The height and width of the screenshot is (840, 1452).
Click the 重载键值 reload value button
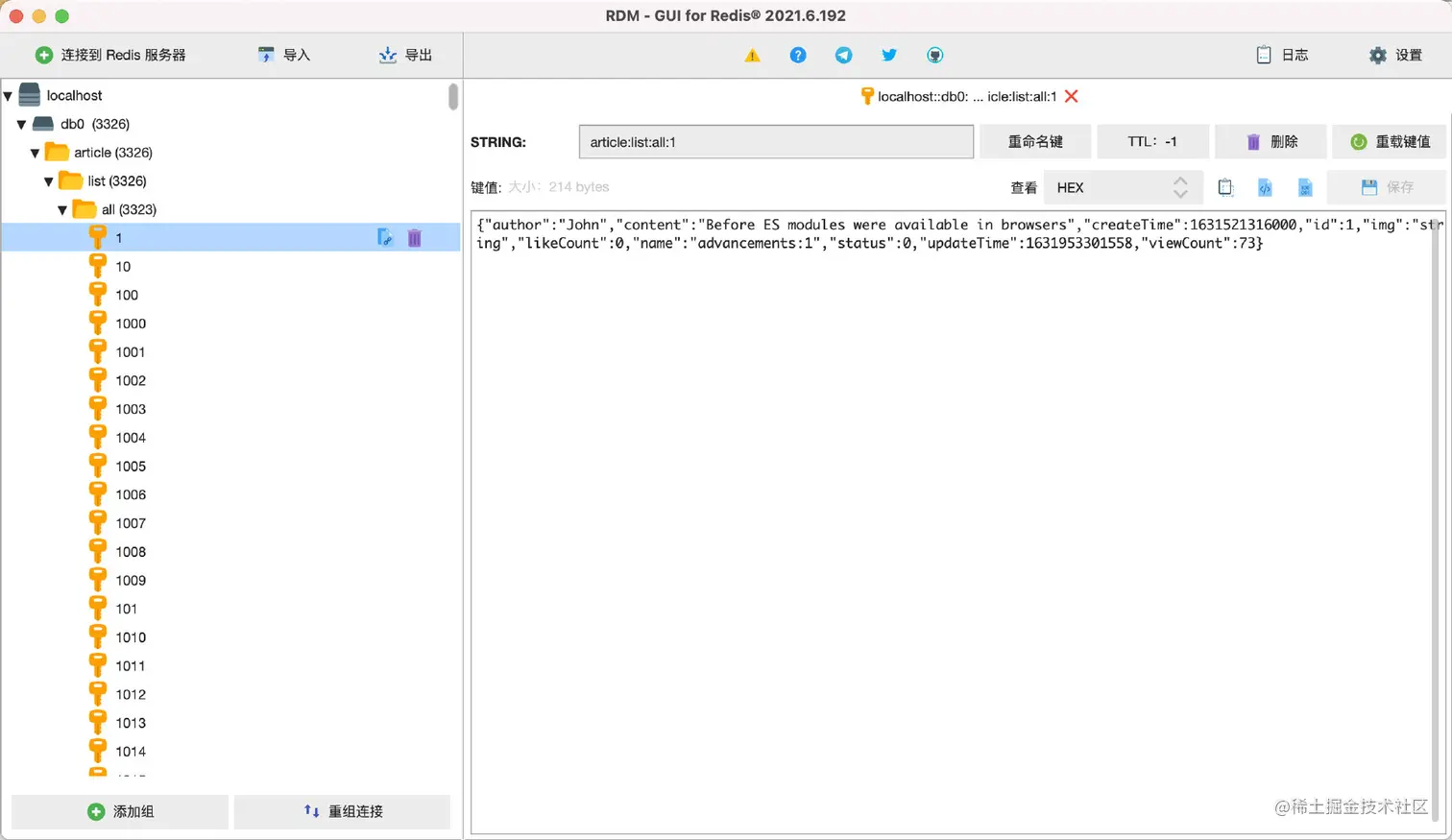pos(1389,142)
